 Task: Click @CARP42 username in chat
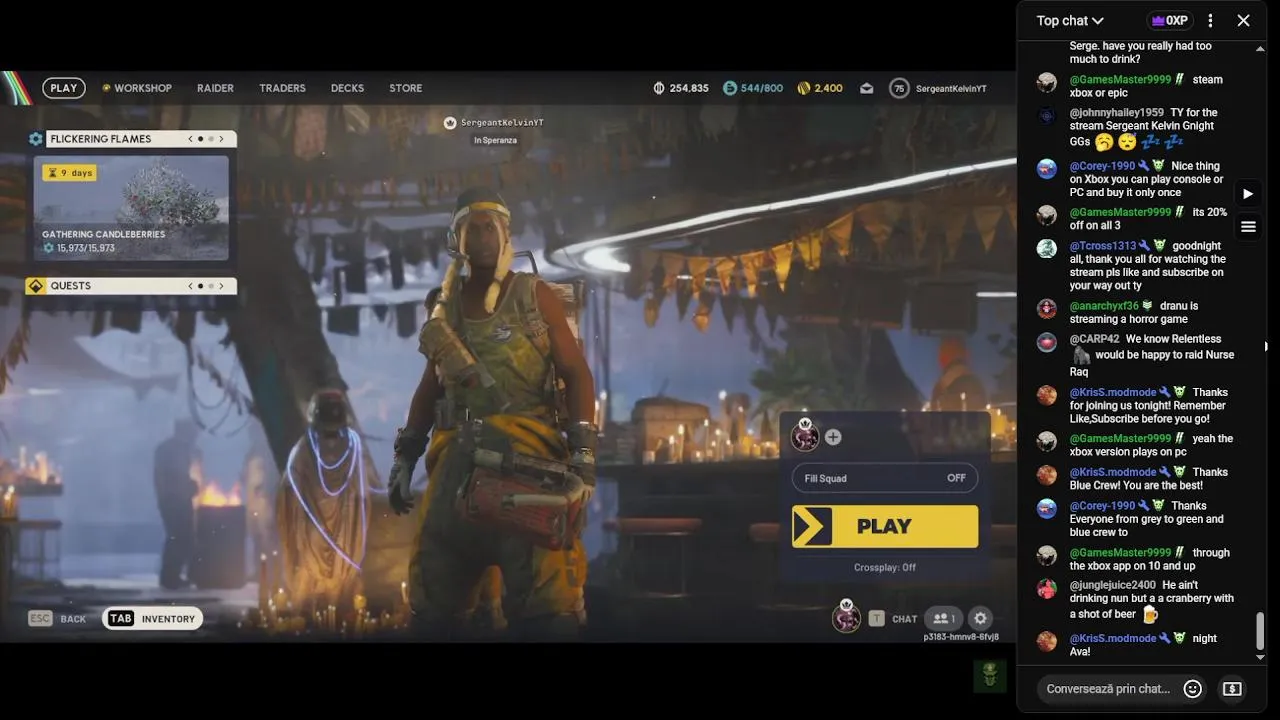click(x=1095, y=339)
